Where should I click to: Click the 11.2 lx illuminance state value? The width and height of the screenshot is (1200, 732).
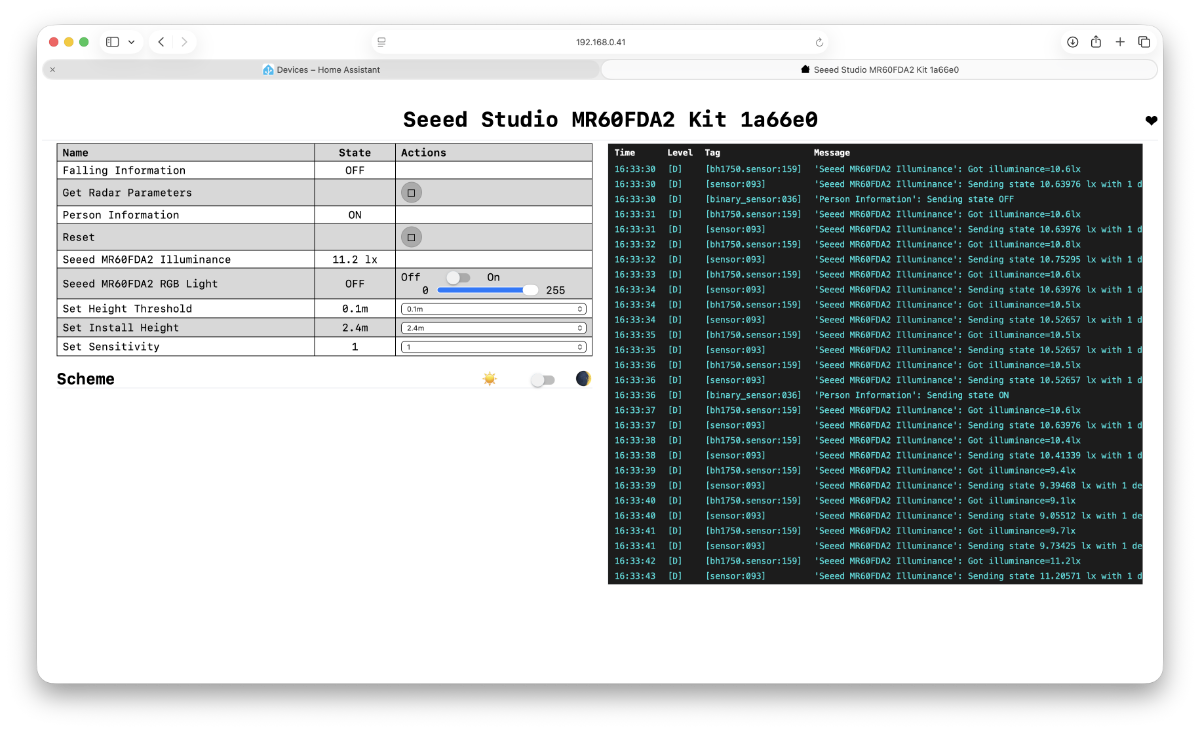[x=355, y=260]
